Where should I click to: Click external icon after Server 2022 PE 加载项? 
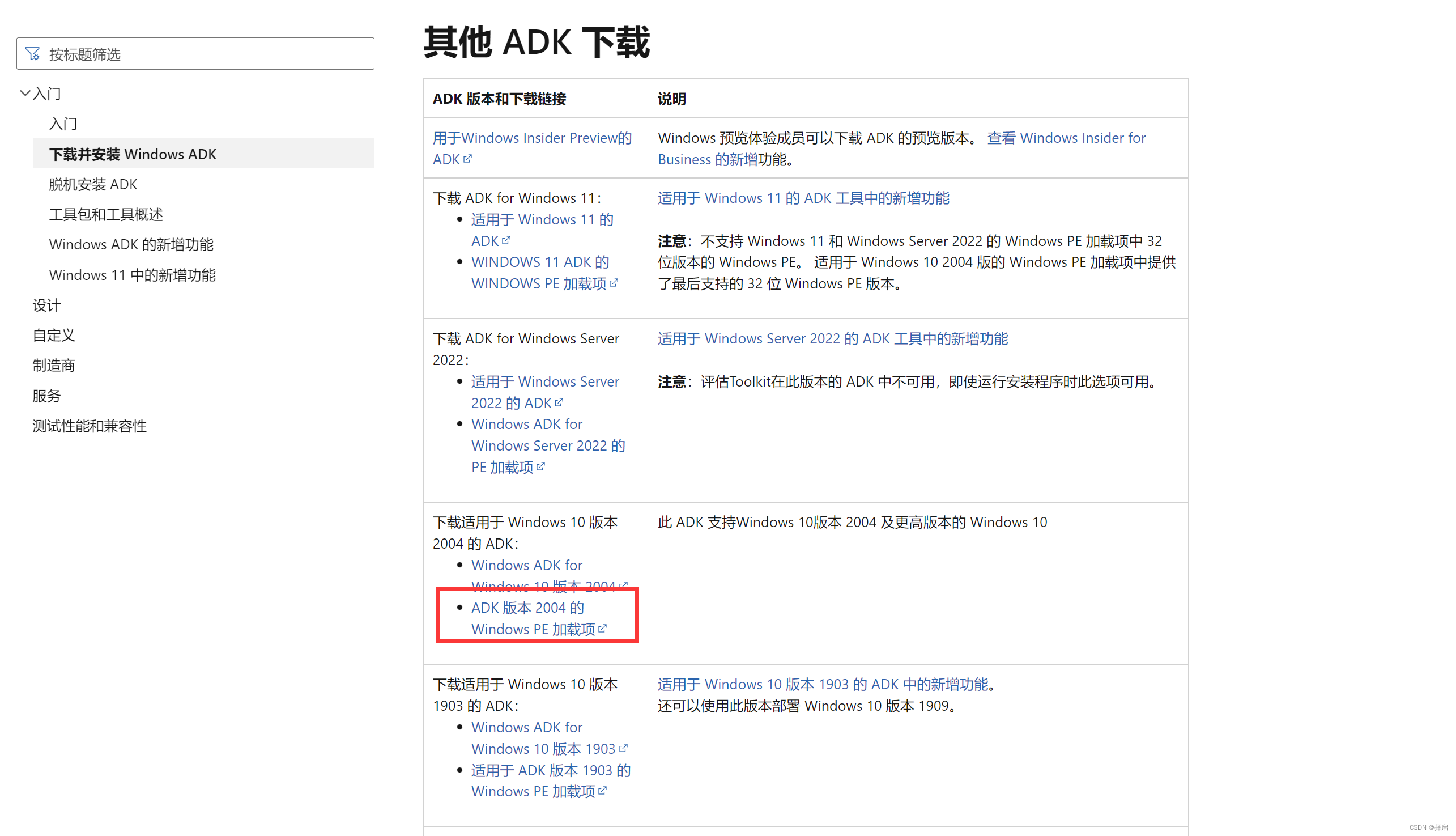(x=540, y=467)
